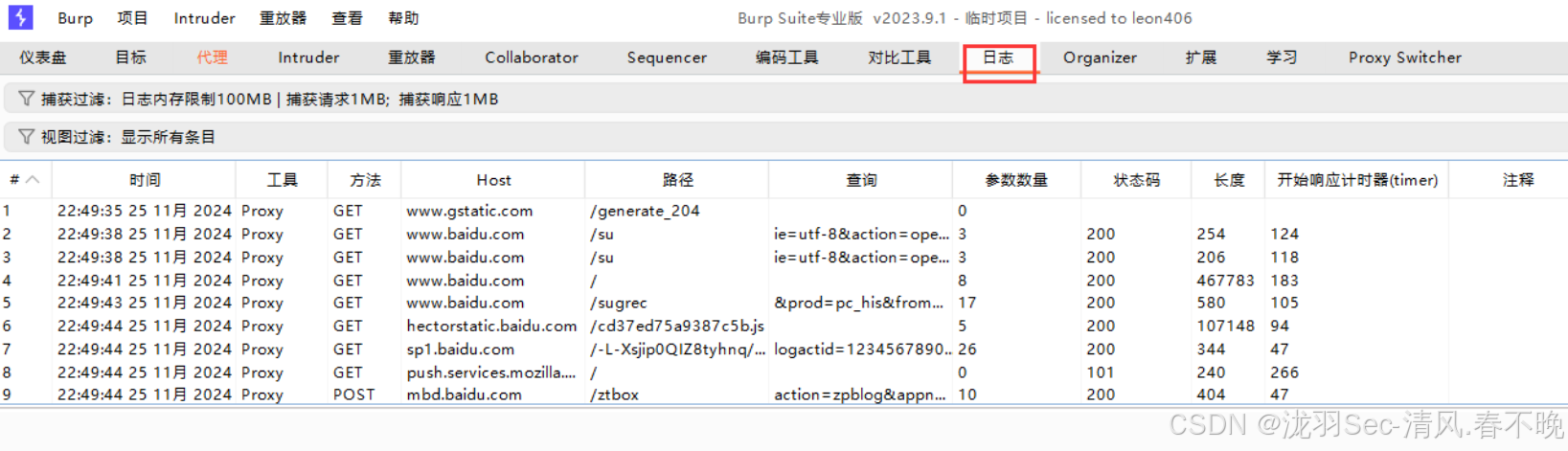Open the Burp menu
The height and width of the screenshot is (451, 1568).
coord(75,18)
